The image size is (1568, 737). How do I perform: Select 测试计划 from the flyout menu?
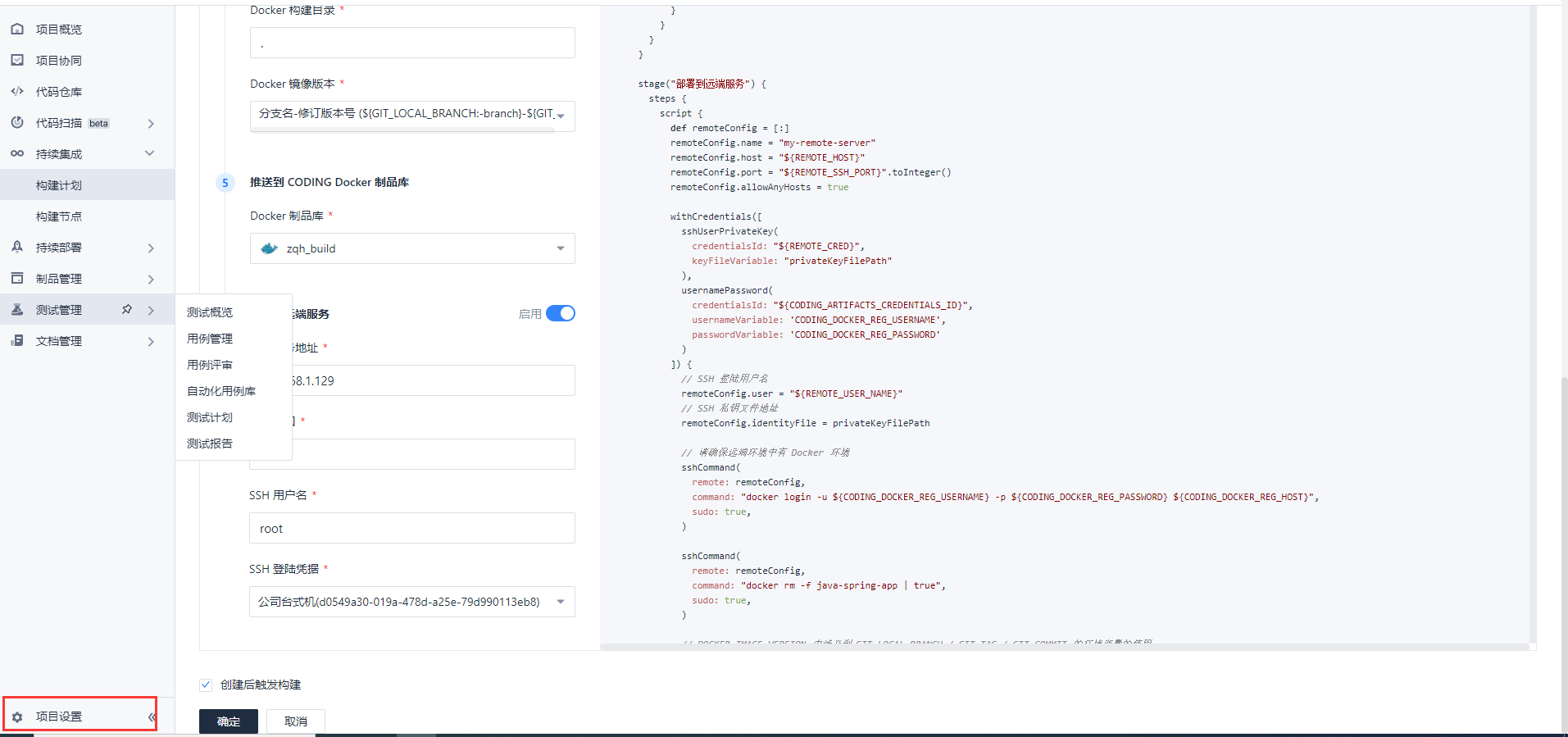tap(210, 417)
